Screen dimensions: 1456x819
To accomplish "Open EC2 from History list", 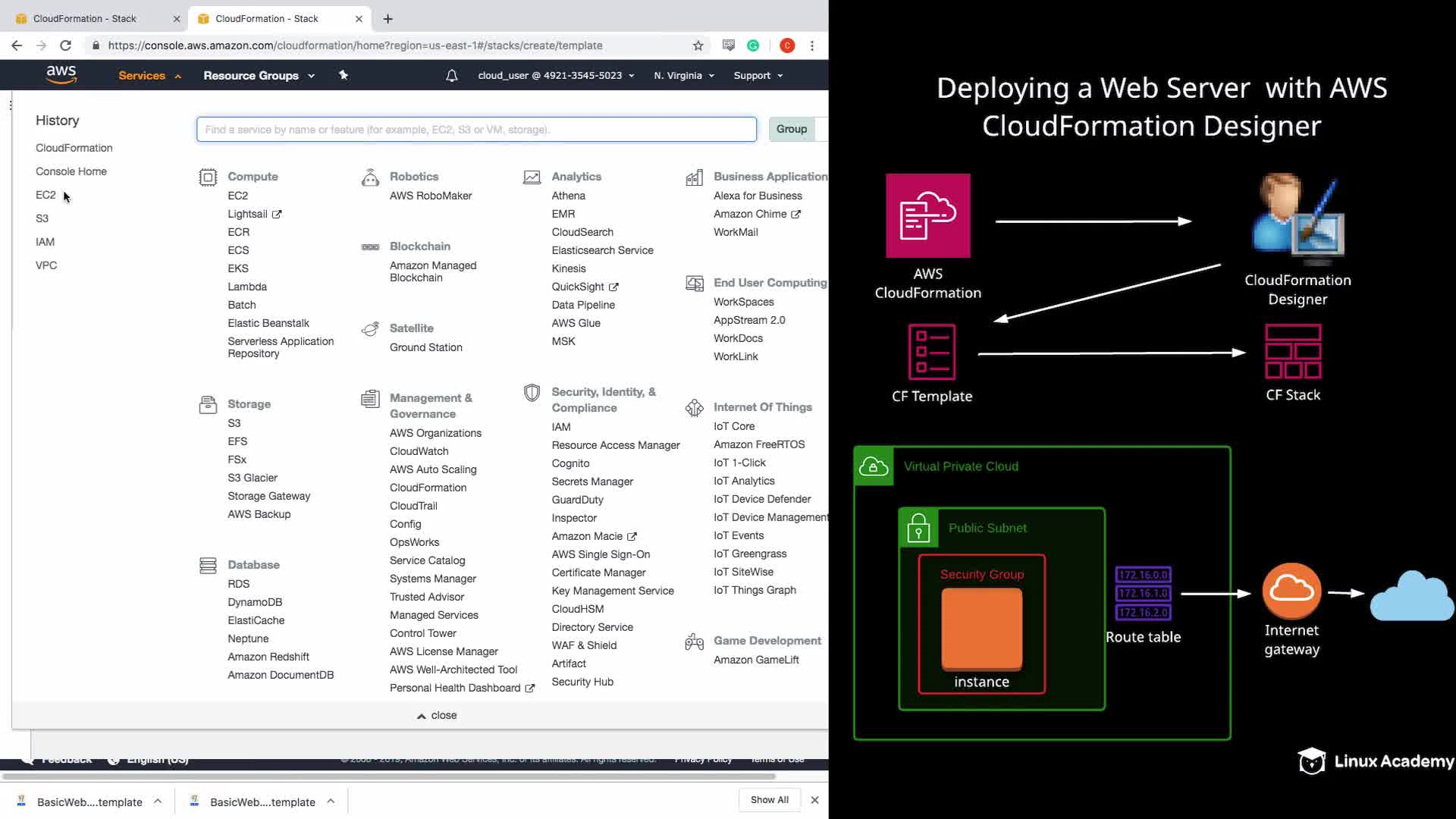I will tap(45, 195).
